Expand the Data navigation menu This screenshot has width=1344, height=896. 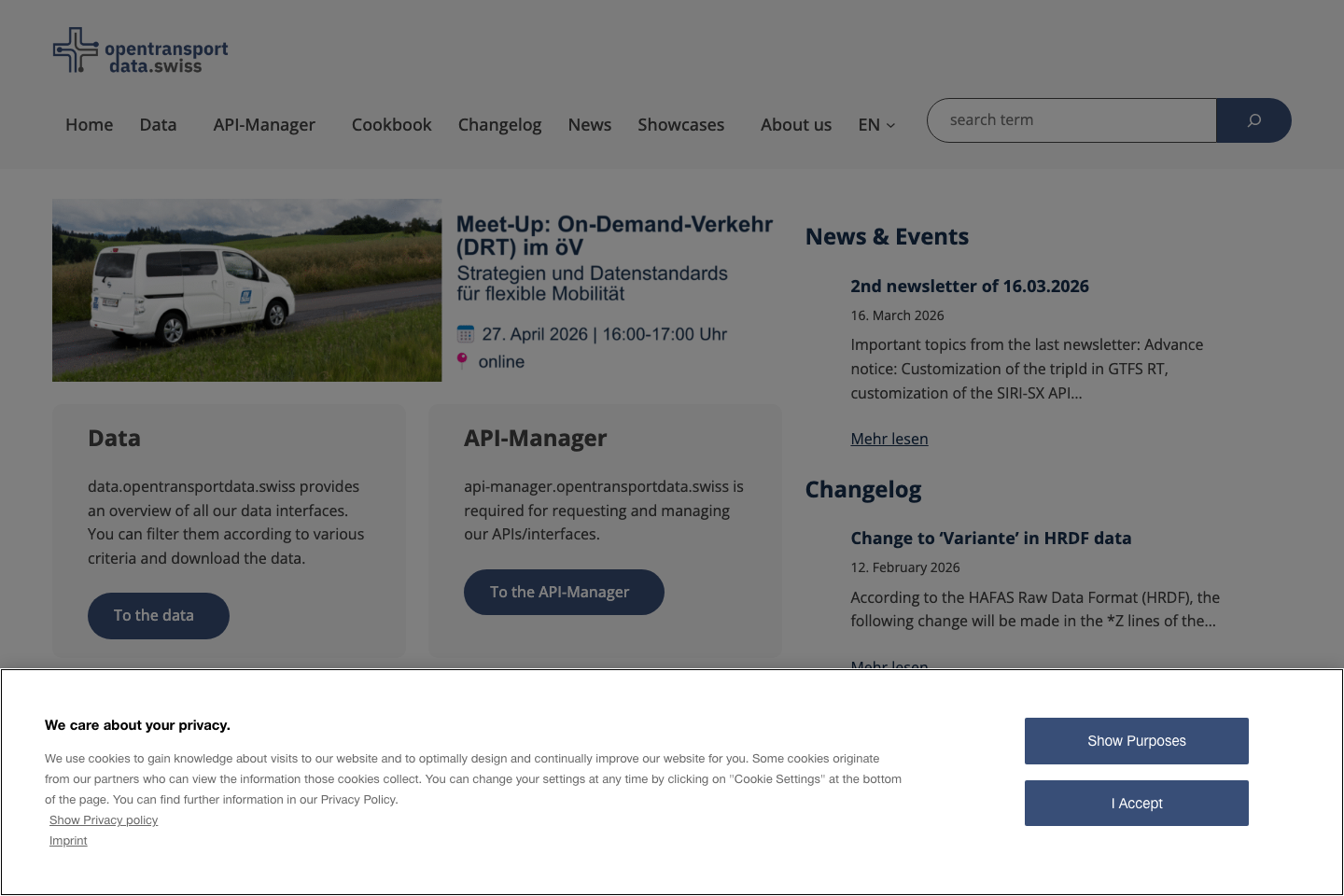tap(158, 124)
